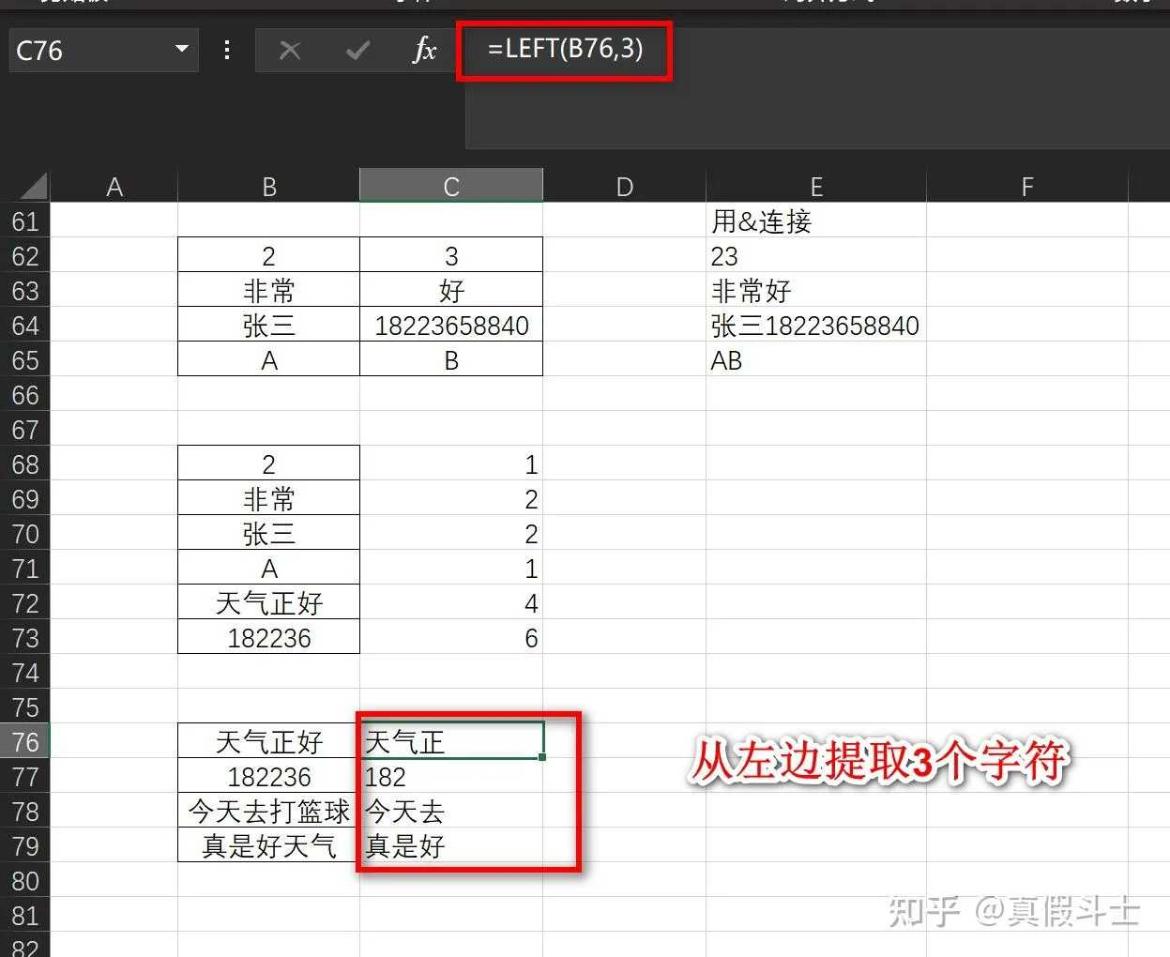Select column F header

click(1027, 186)
